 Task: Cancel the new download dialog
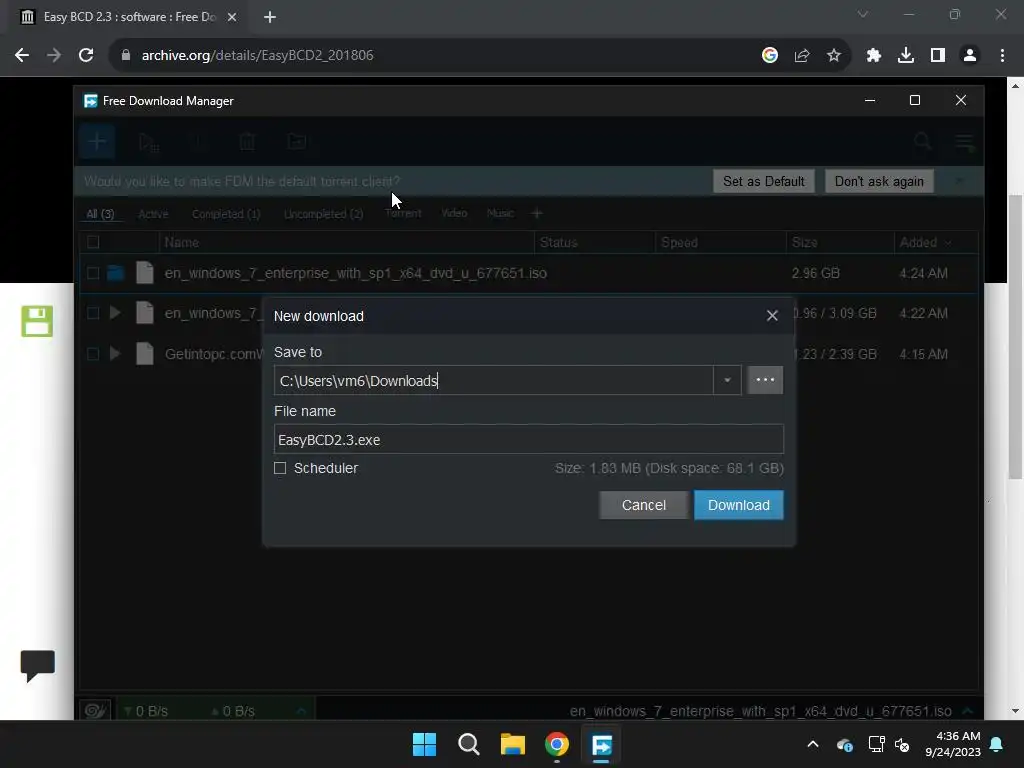[643, 505]
